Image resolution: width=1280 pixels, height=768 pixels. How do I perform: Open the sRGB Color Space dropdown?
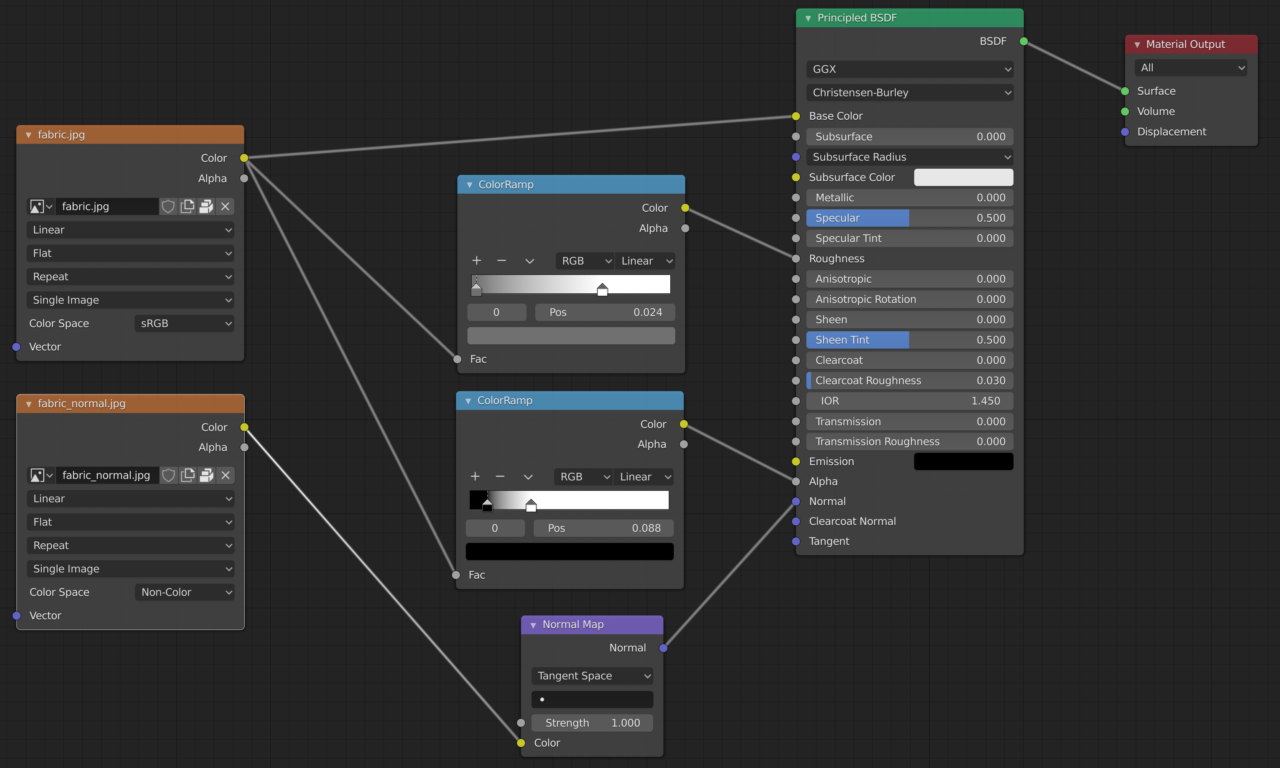coord(184,323)
